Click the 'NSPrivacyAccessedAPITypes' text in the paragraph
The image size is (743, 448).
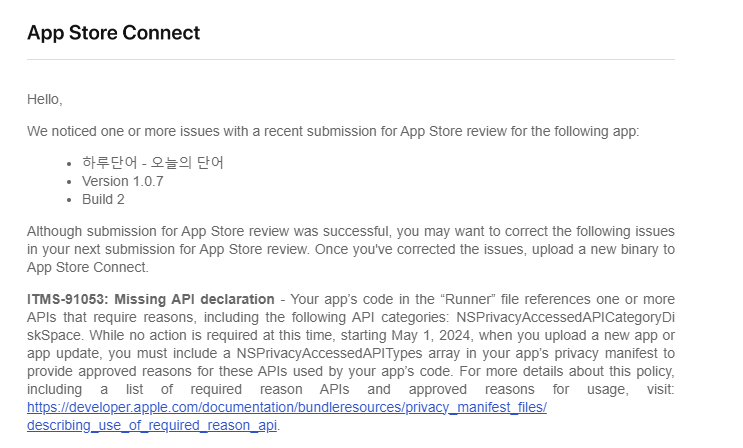pos(329,353)
